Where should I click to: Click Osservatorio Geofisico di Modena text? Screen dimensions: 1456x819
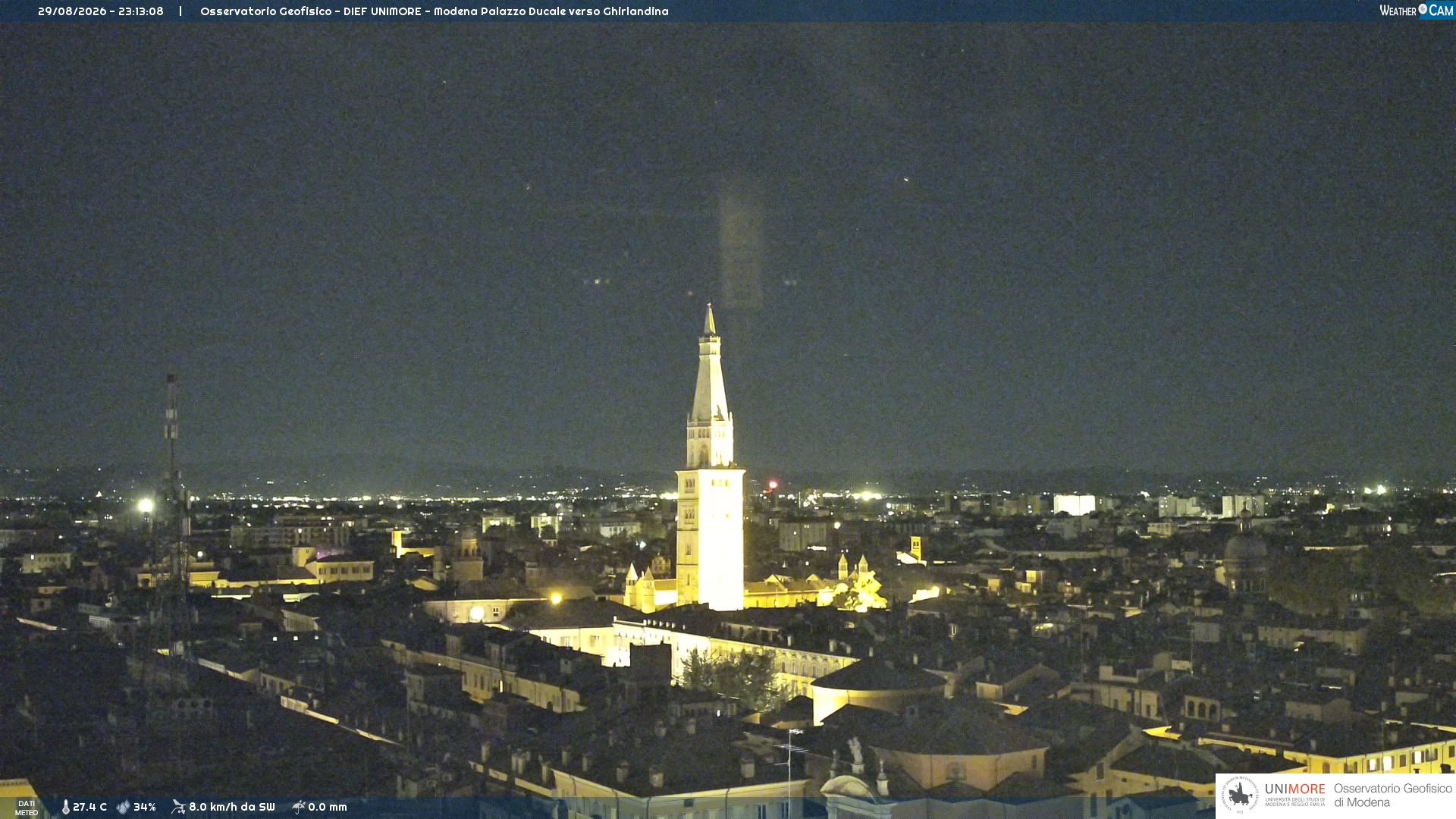pyautogui.click(x=1393, y=795)
